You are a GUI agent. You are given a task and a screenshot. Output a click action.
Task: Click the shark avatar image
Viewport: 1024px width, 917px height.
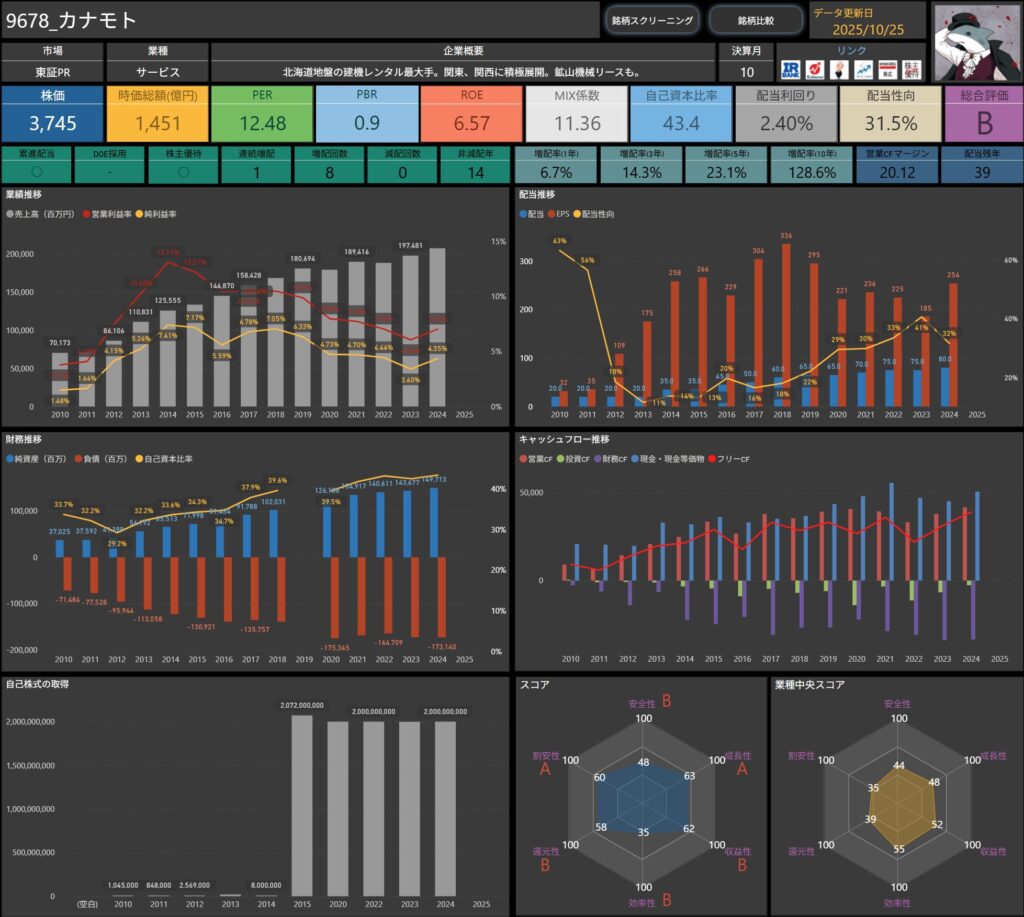point(976,41)
